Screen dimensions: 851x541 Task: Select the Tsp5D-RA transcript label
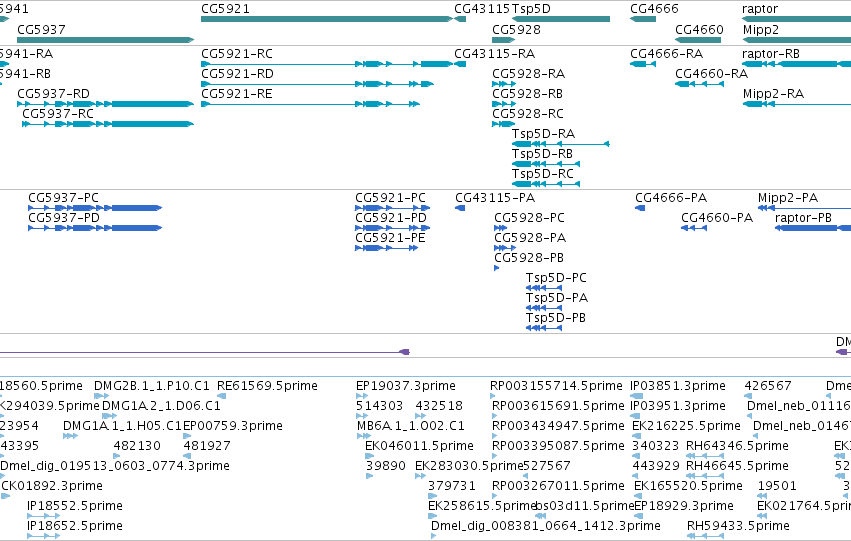[543, 134]
